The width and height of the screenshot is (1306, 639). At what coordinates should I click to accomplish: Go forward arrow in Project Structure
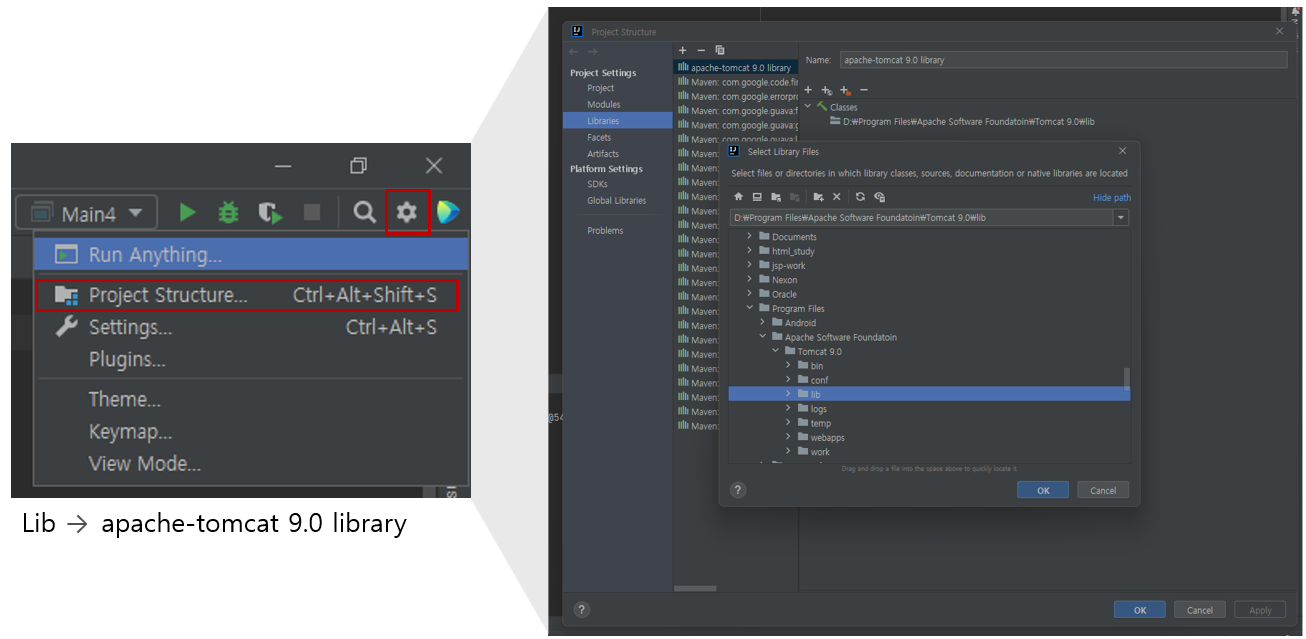592,51
